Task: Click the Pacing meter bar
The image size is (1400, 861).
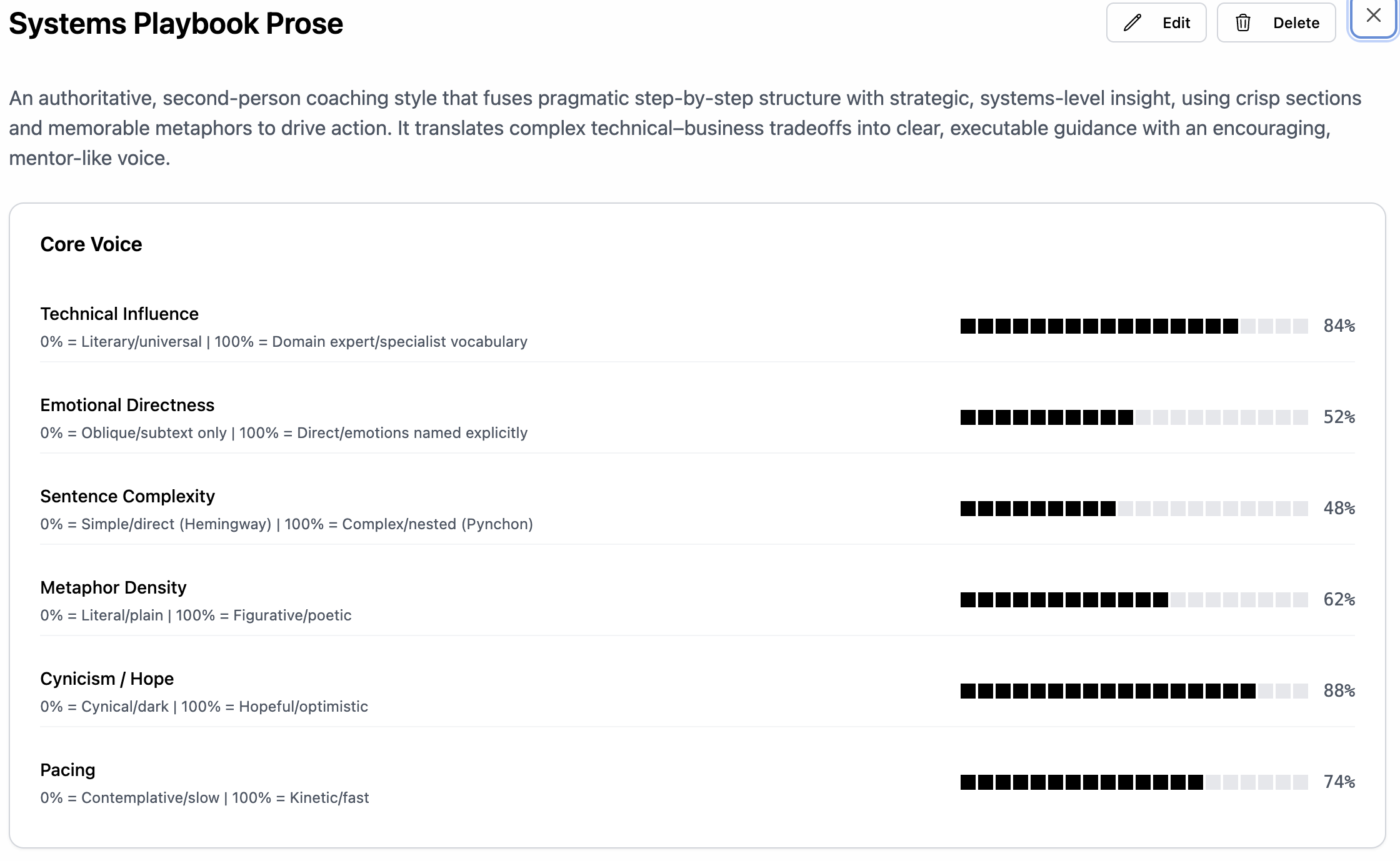Action: pyautogui.click(x=1134, y=782)
